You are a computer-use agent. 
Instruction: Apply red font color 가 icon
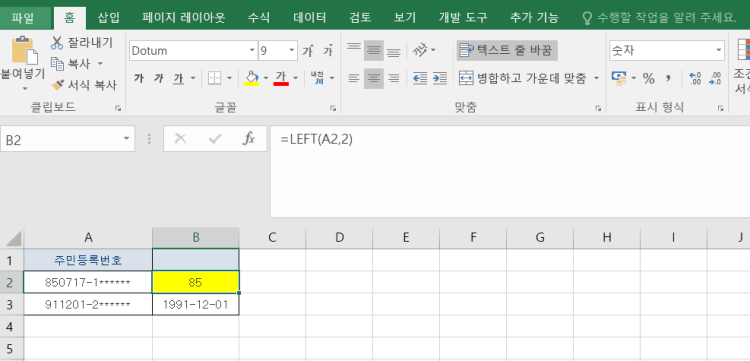pos(281,78)
